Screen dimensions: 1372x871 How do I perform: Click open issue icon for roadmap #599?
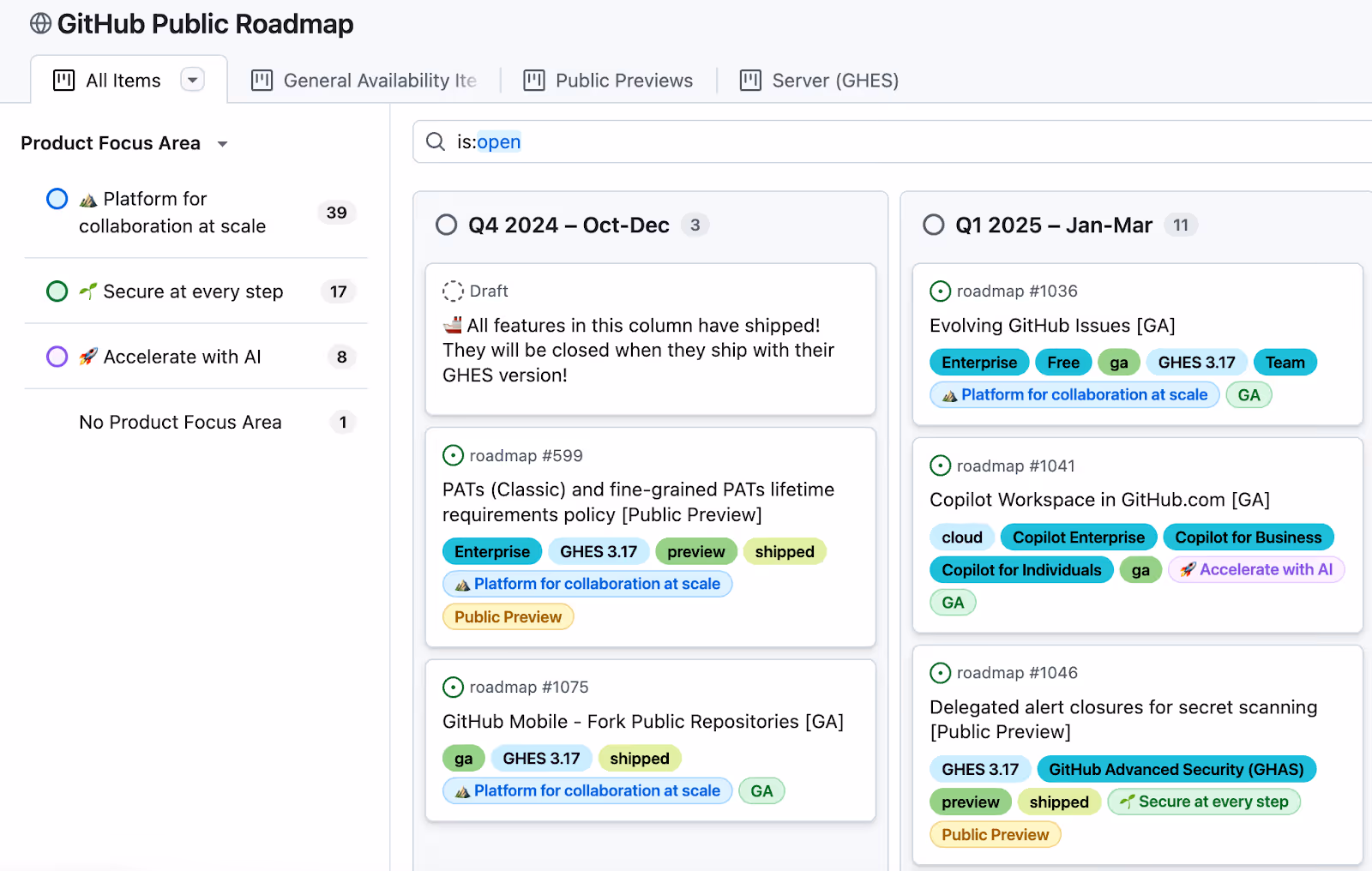coord(453,455)
